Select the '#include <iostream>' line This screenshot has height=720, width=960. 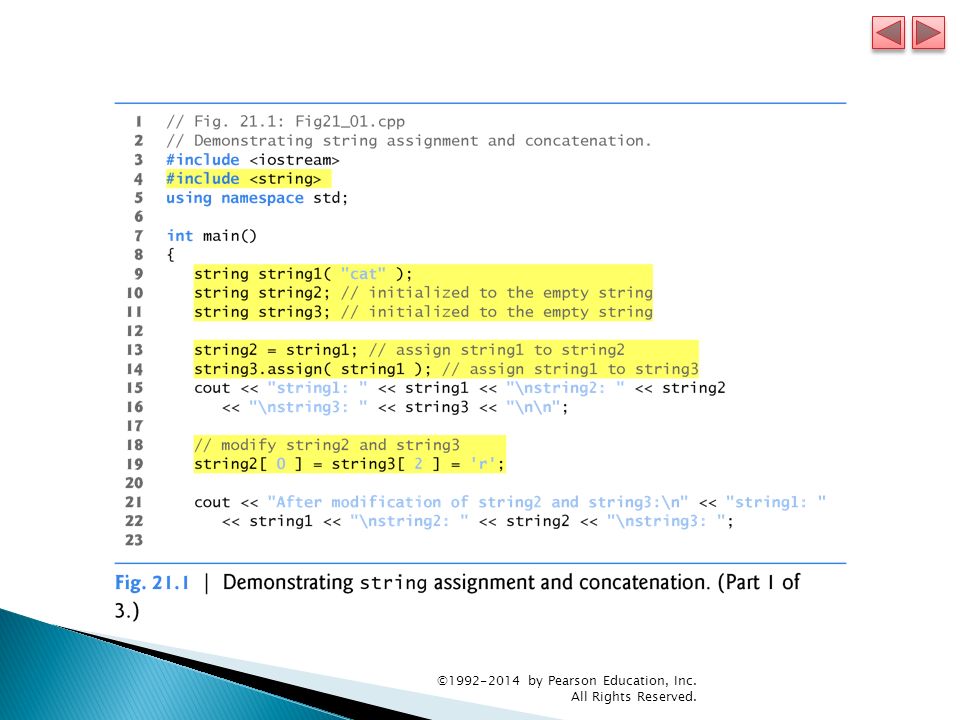(x=252, y=160)
